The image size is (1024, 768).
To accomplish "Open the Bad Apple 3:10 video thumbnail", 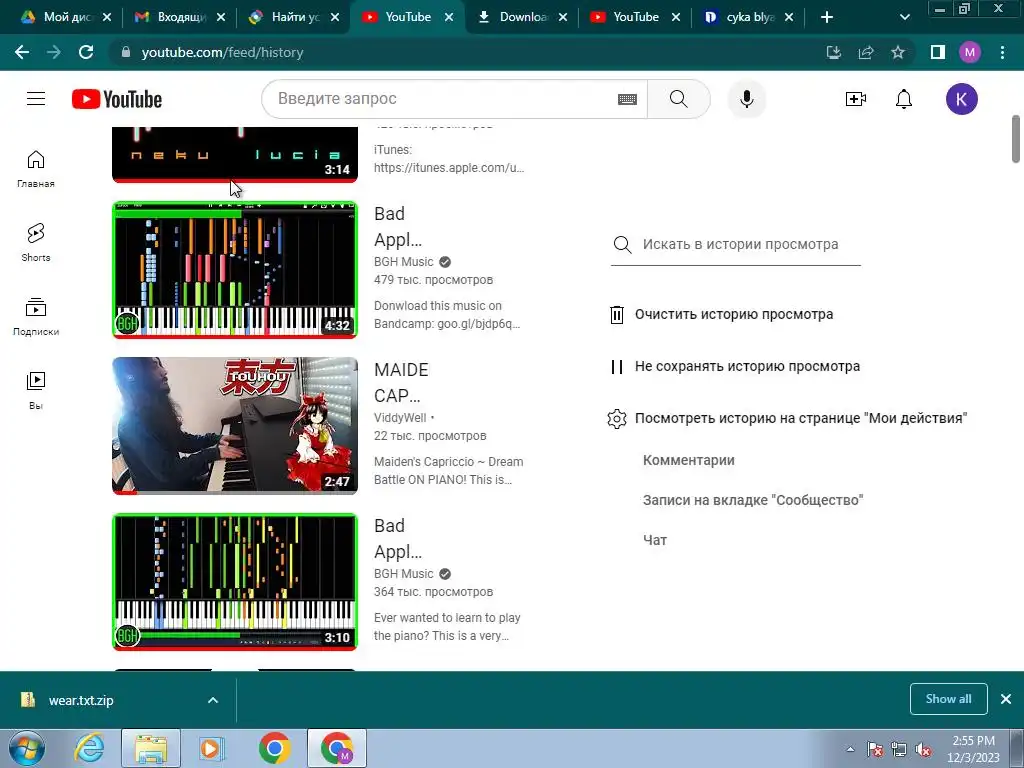I will tap(235, 582).
